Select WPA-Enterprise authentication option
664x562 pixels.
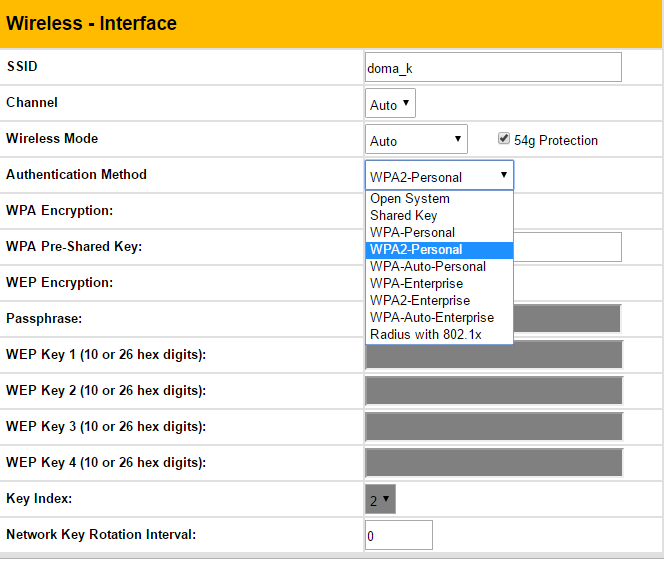tap(439, 284)
